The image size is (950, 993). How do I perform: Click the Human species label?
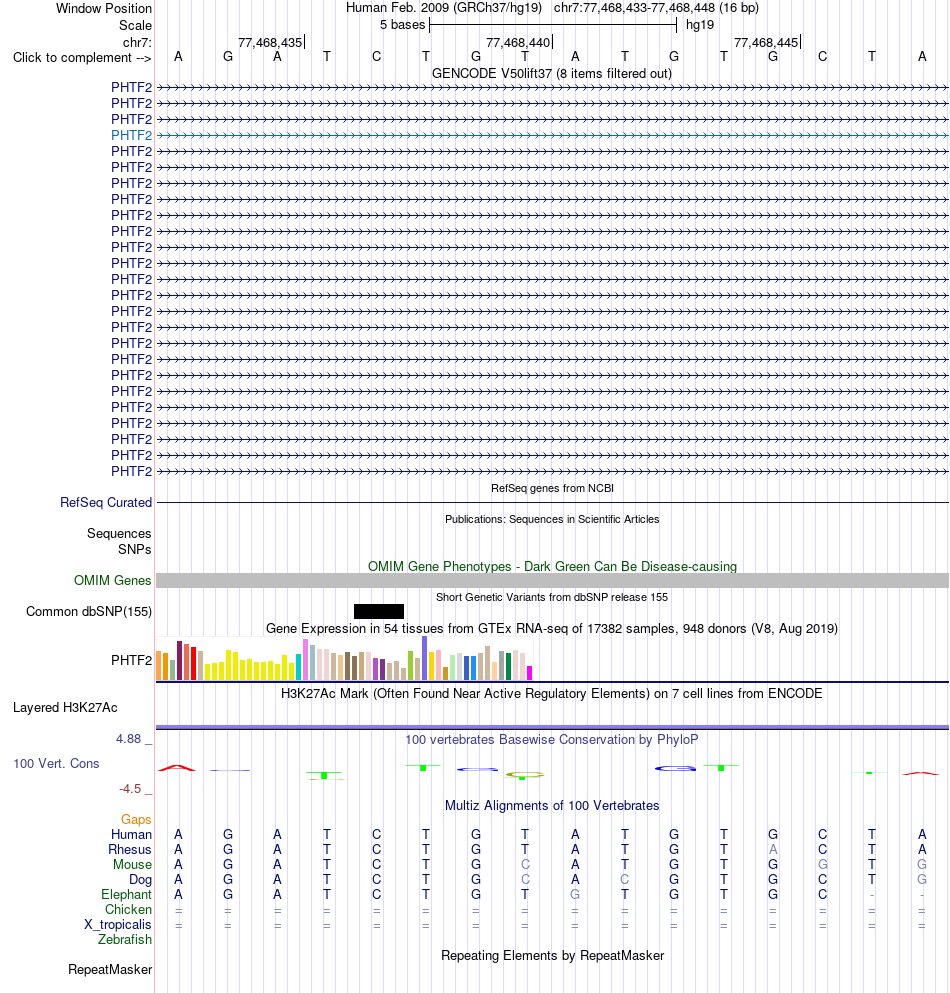[x=132, y=834]
